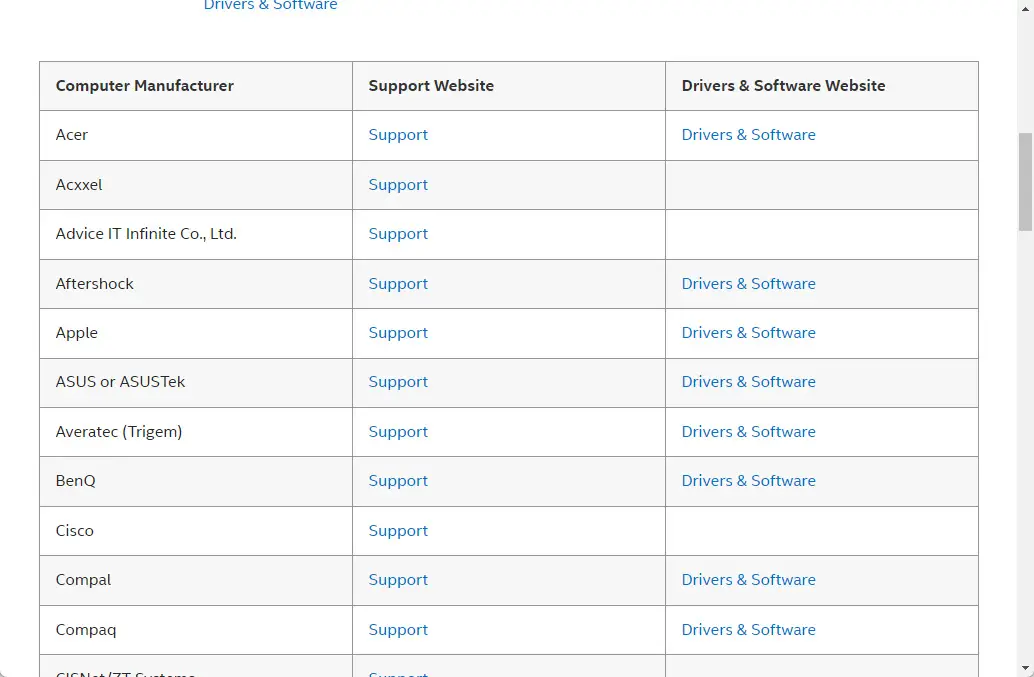This screenshot has width=1034, height=677.
Task: Click the page scrollbar on the right
Action: (x=1025, y=180)
